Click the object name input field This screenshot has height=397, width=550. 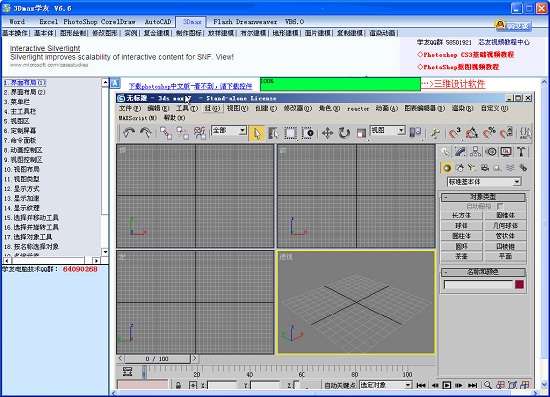tap(478, 284)
